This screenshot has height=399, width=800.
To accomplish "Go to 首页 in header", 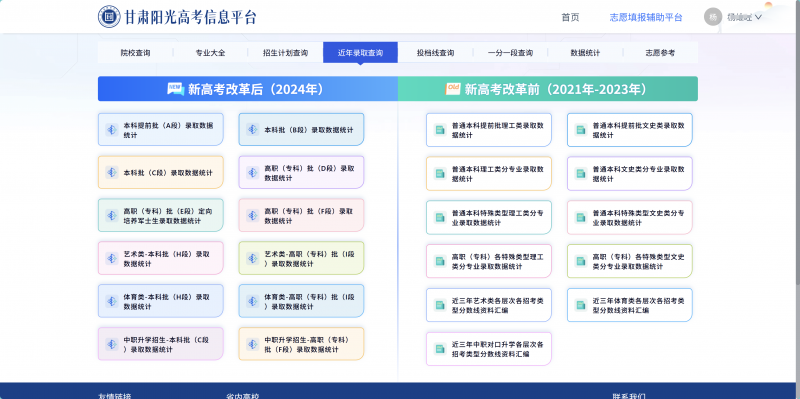I will (570, 17).
